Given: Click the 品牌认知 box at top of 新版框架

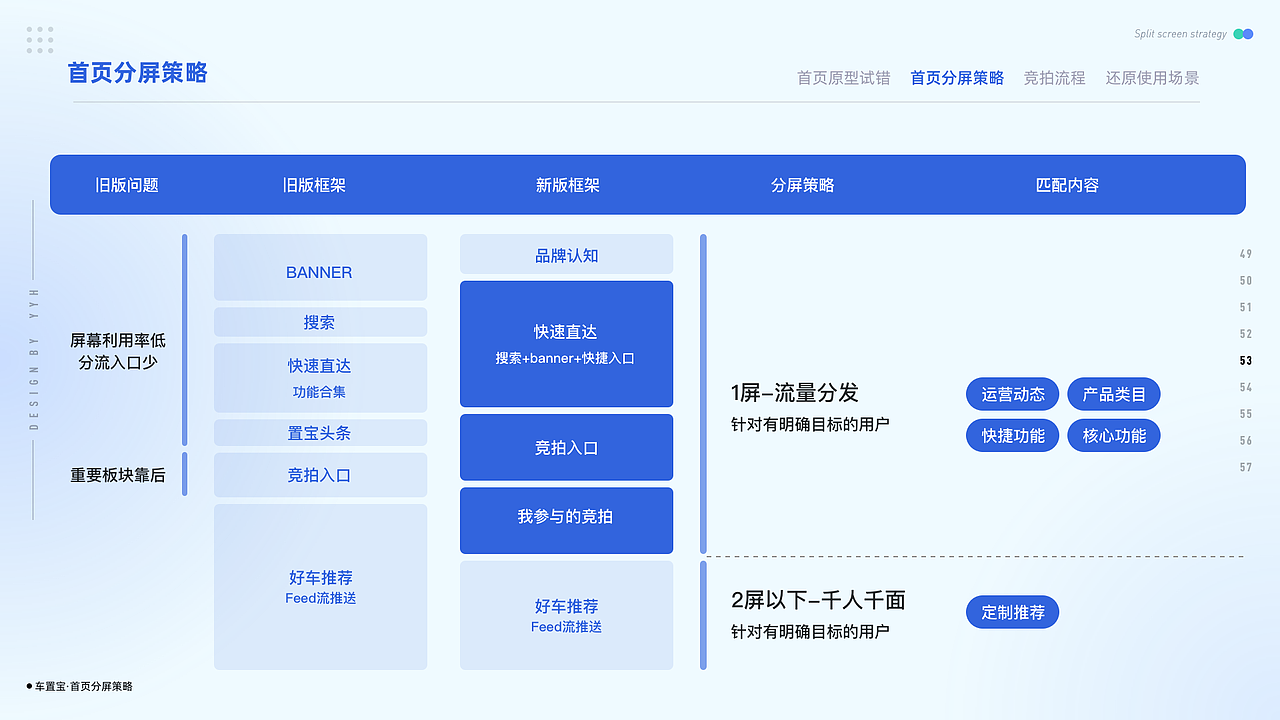Looking at the screenshot, I should click(x=566, y=254).
